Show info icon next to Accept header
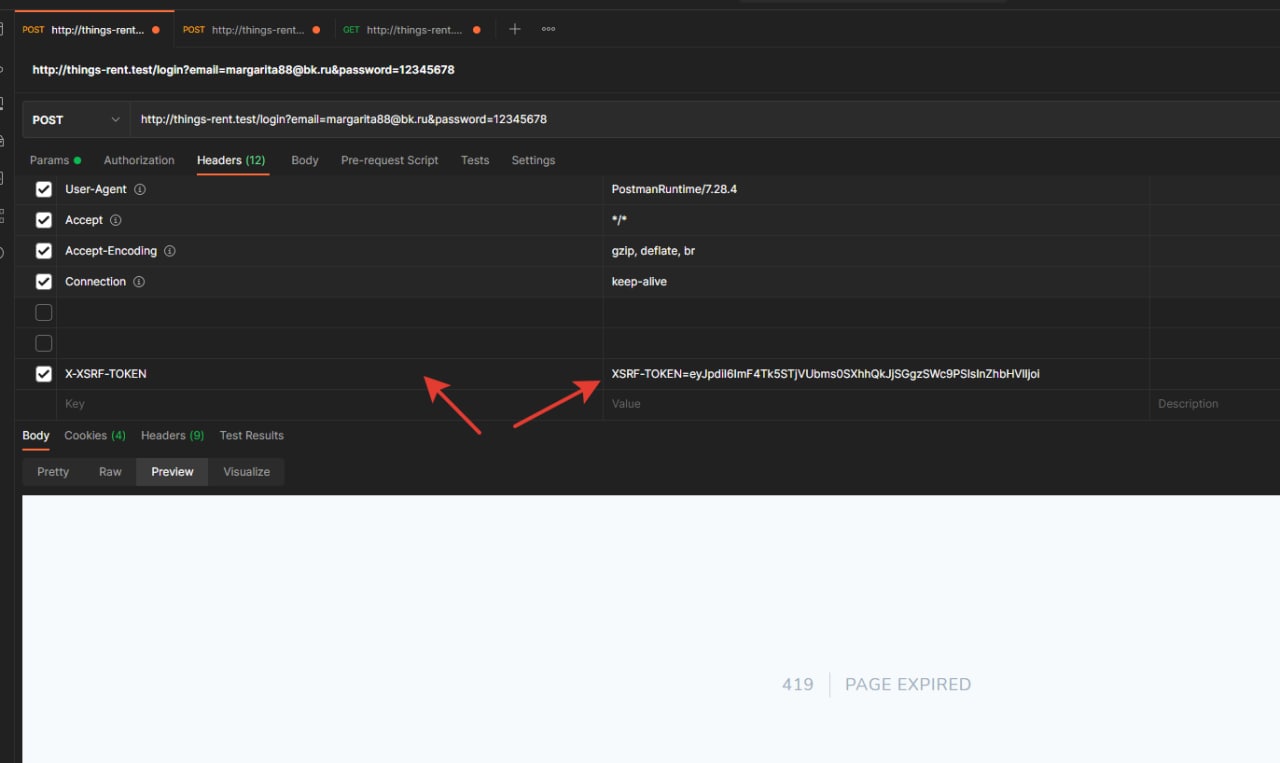The width and height of the screenshot is (1280, 763). pos(115,220)
